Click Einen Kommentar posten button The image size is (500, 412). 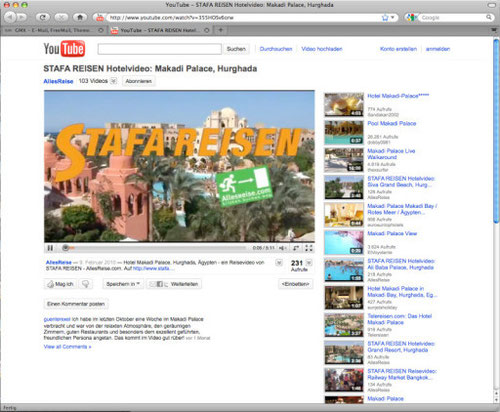point(76,304)
